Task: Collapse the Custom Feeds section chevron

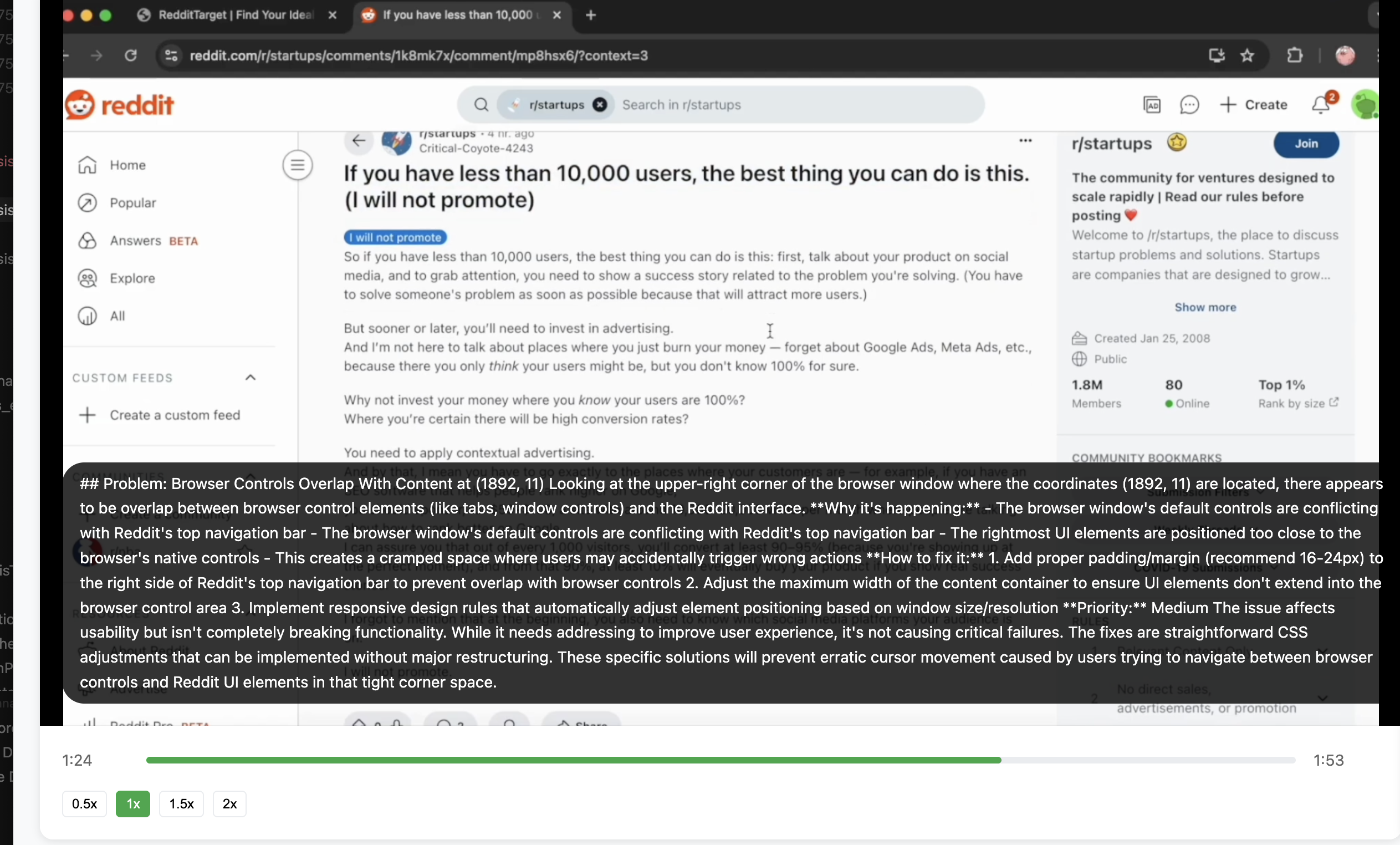Action: click(250, 378)
